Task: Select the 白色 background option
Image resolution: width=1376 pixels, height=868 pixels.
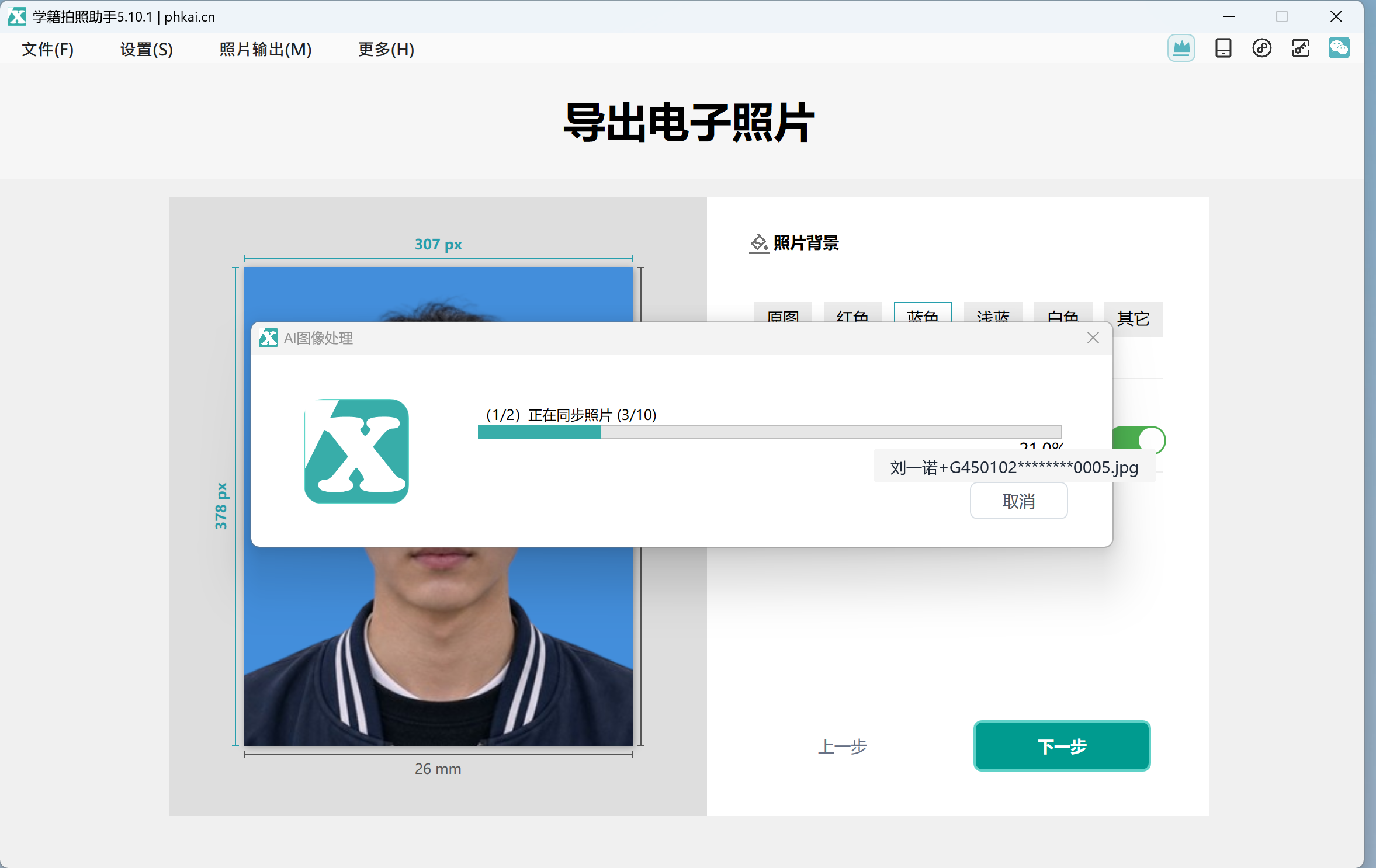Action: [1063, 313]
